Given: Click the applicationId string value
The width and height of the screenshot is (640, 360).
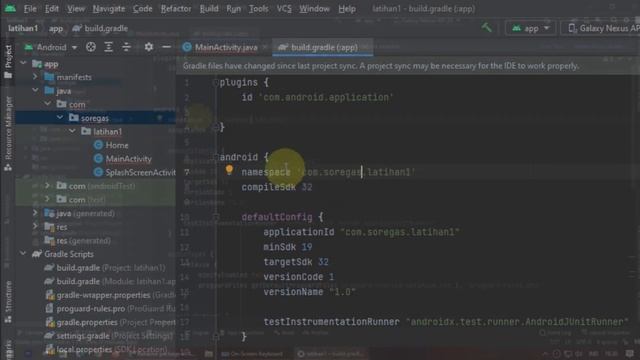Looking at the screenshot, I should [400, 232].
